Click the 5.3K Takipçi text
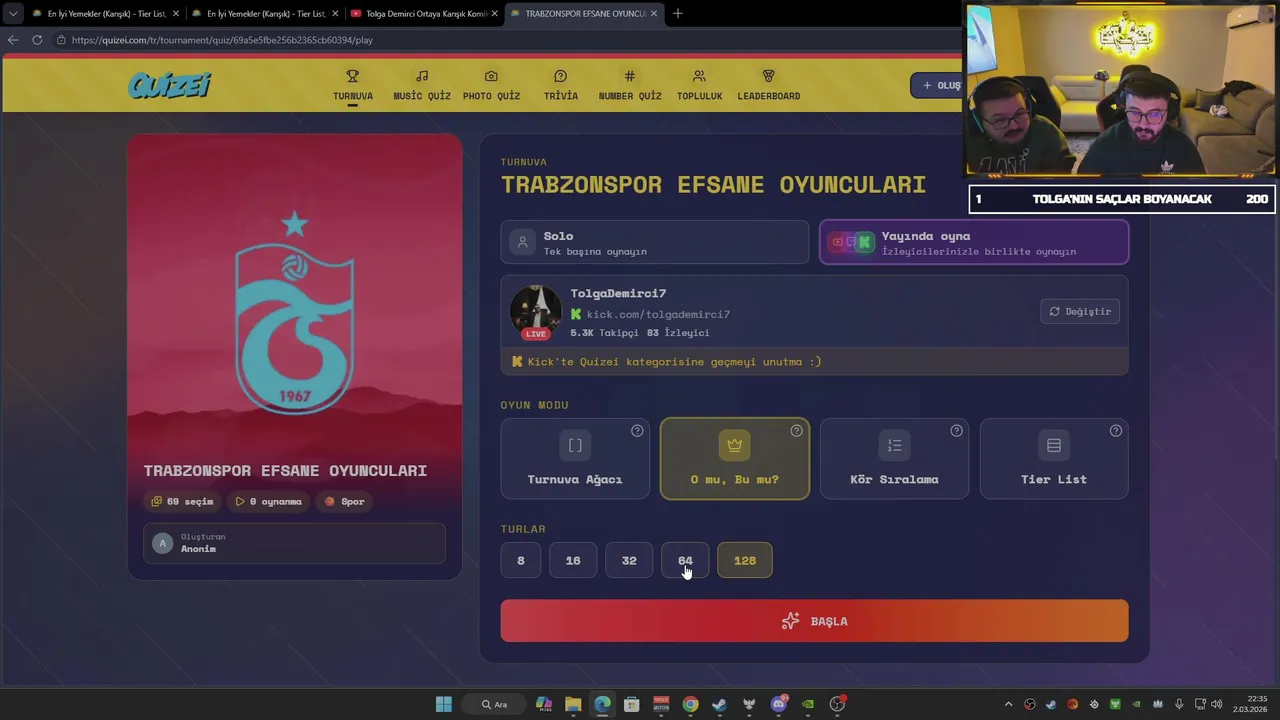This screenshot has width=1280, height=720. pos(604,332)
